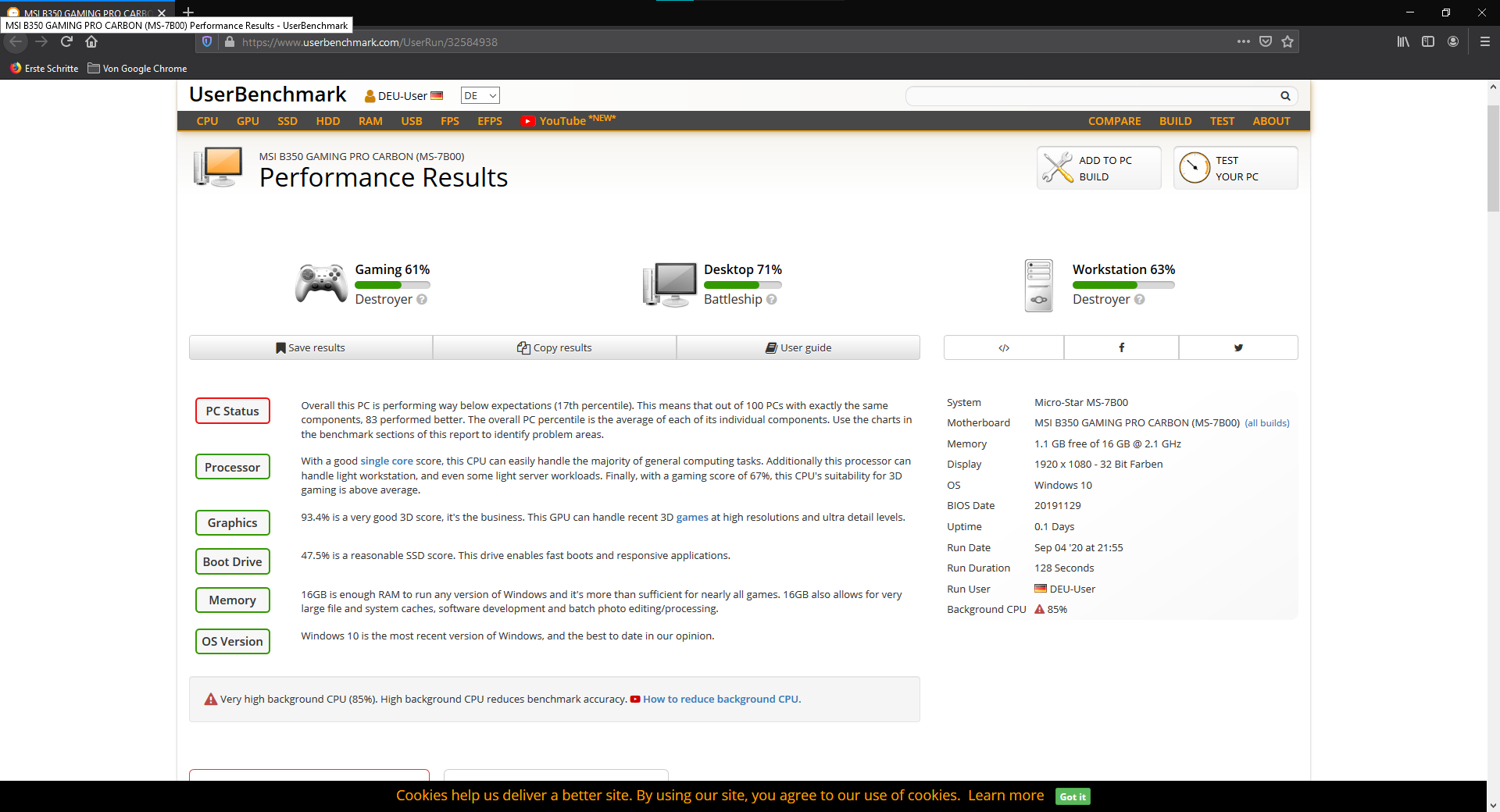
Task: Open the GPU menu item
Action: pos(248,121)
